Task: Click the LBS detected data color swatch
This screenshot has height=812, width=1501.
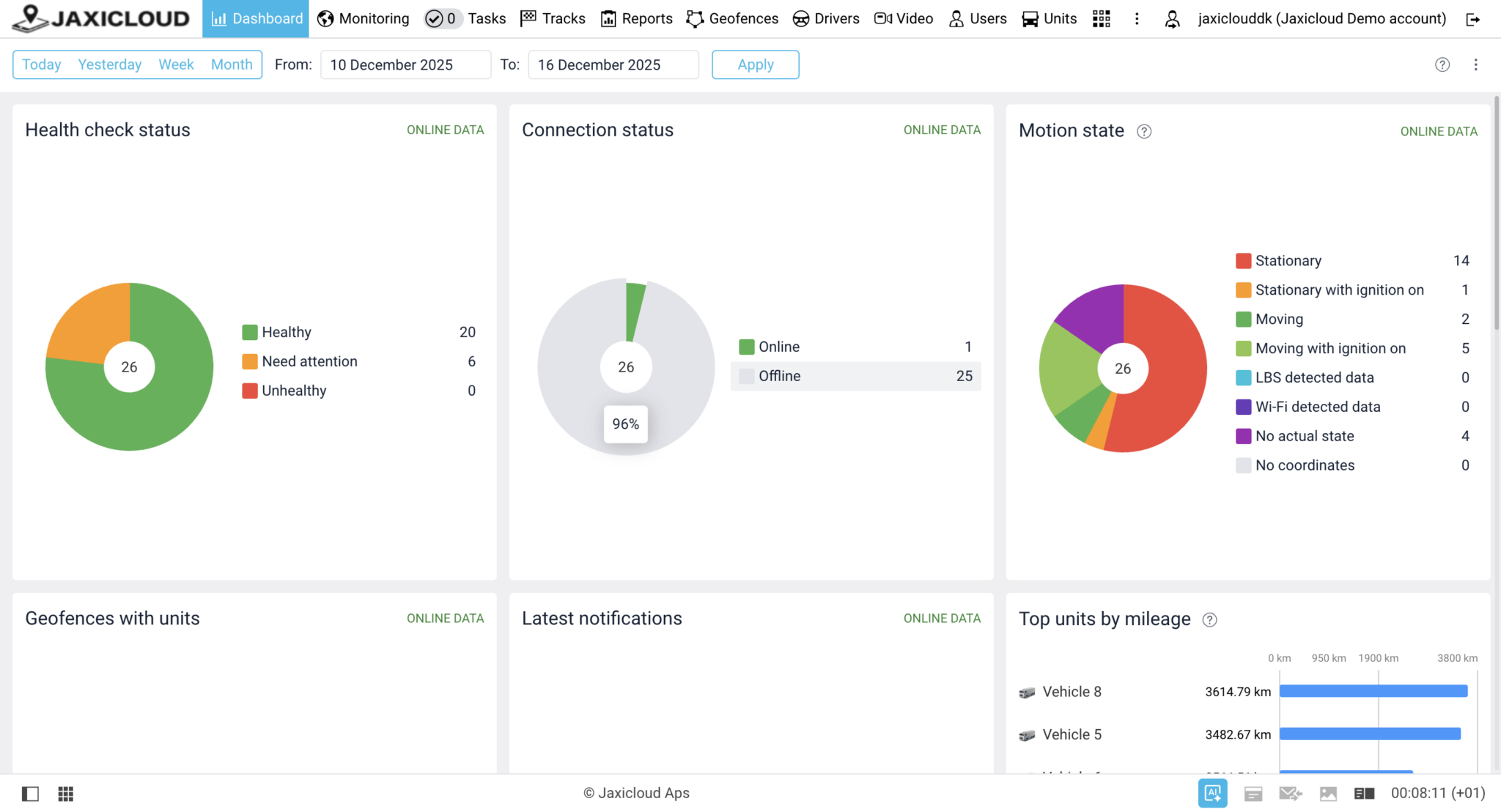Action: (x=1243, y=377)
